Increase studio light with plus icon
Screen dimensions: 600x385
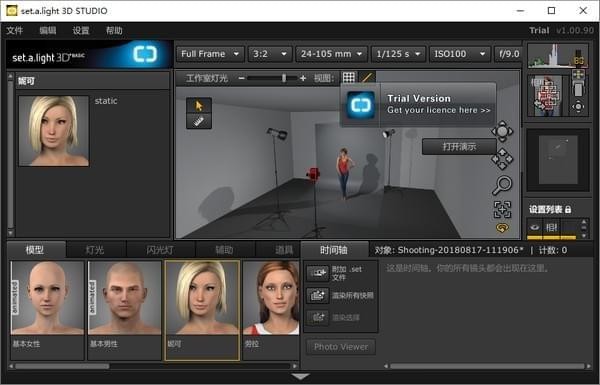(x=303, y=78)
